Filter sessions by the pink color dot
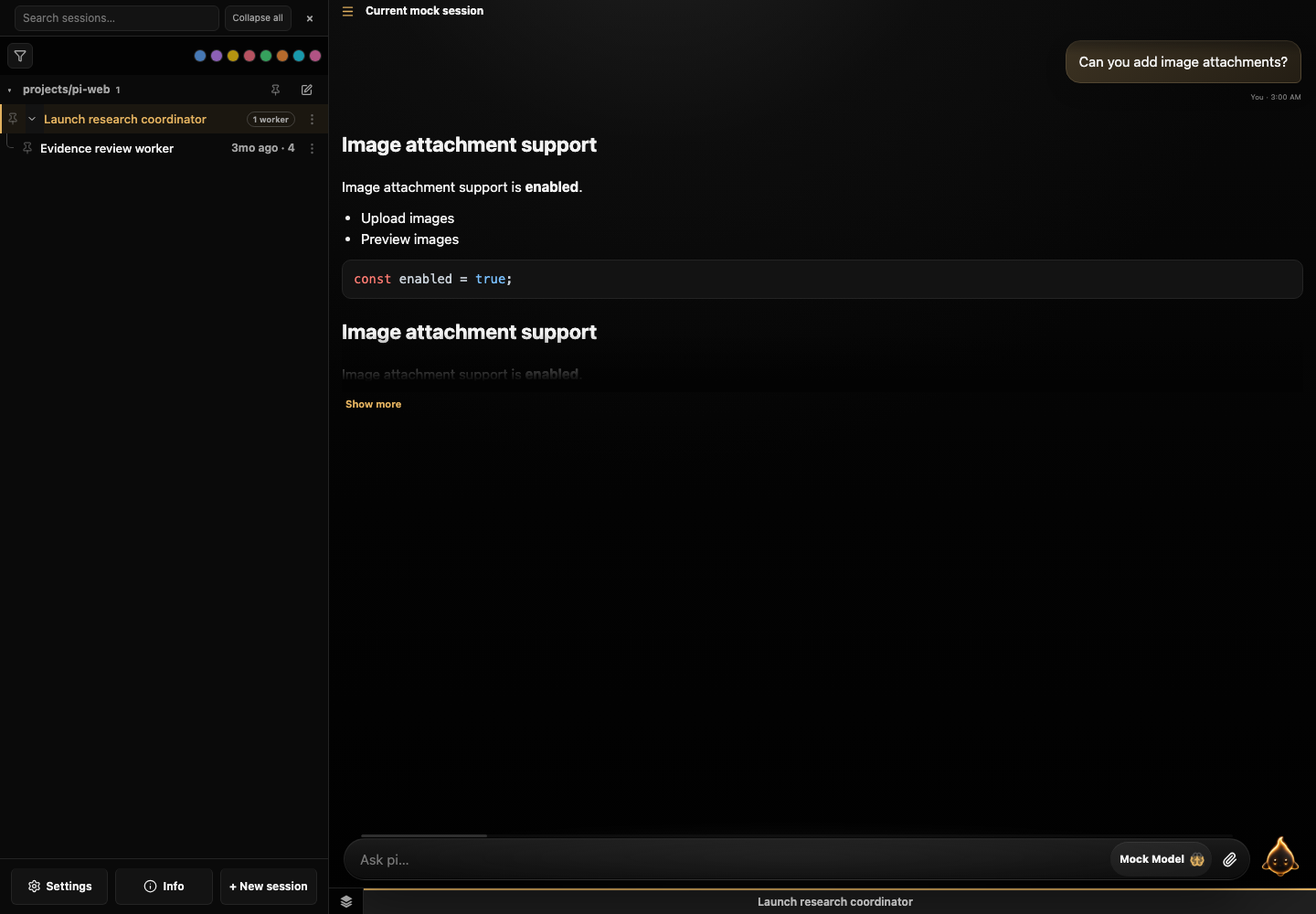This screenshot has width=1316, height=914. pos(315,56)
